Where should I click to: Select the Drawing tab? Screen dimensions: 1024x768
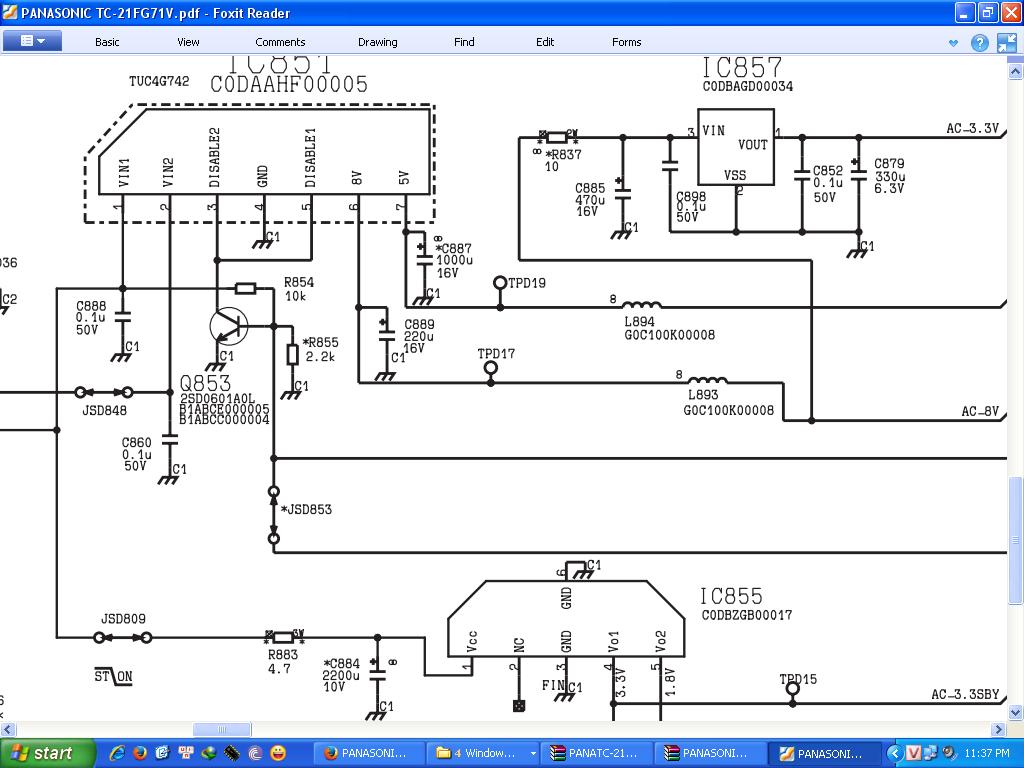click(x=377, y=42)
